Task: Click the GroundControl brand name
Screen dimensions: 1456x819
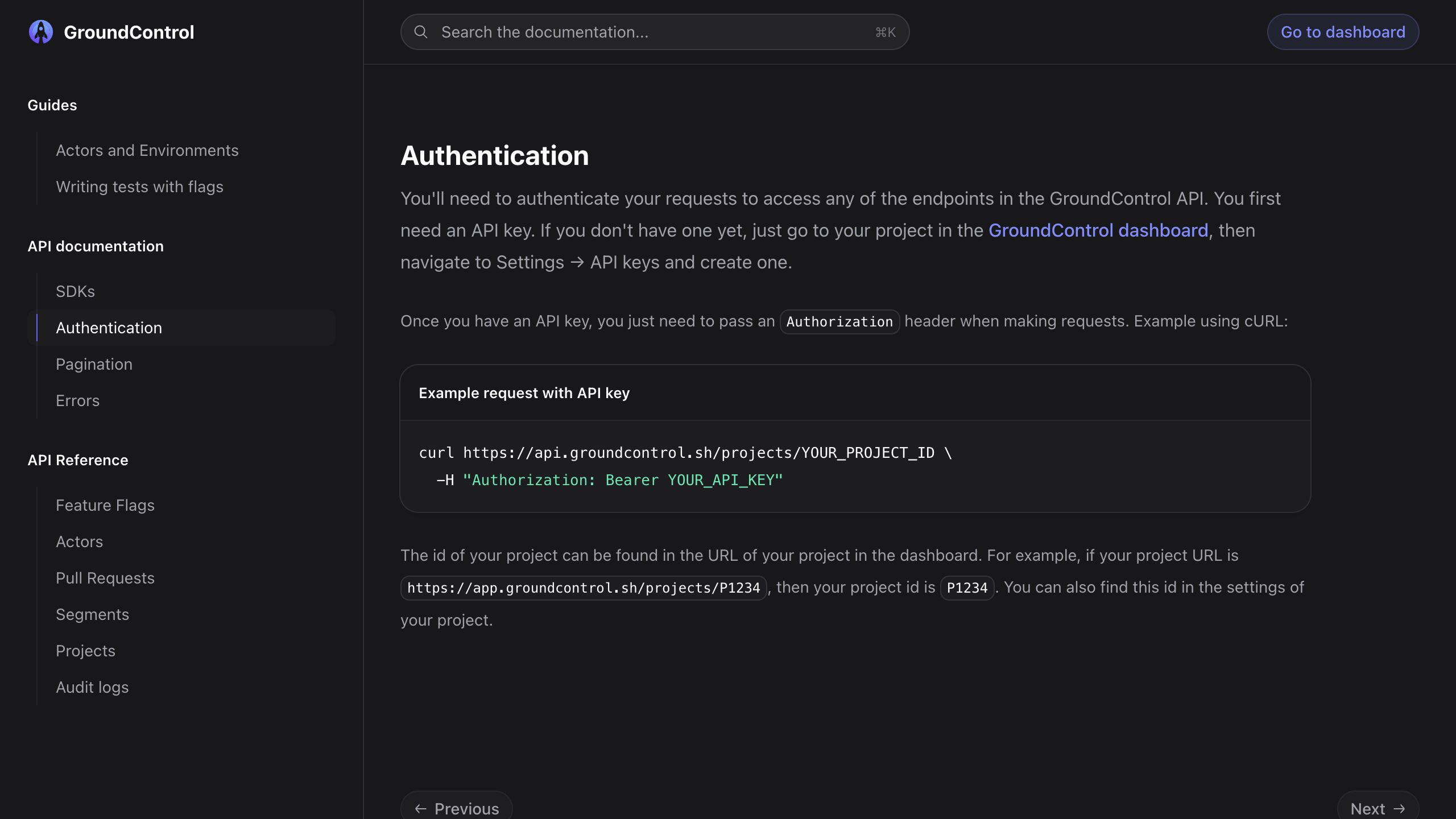Action: click(129, 32)
